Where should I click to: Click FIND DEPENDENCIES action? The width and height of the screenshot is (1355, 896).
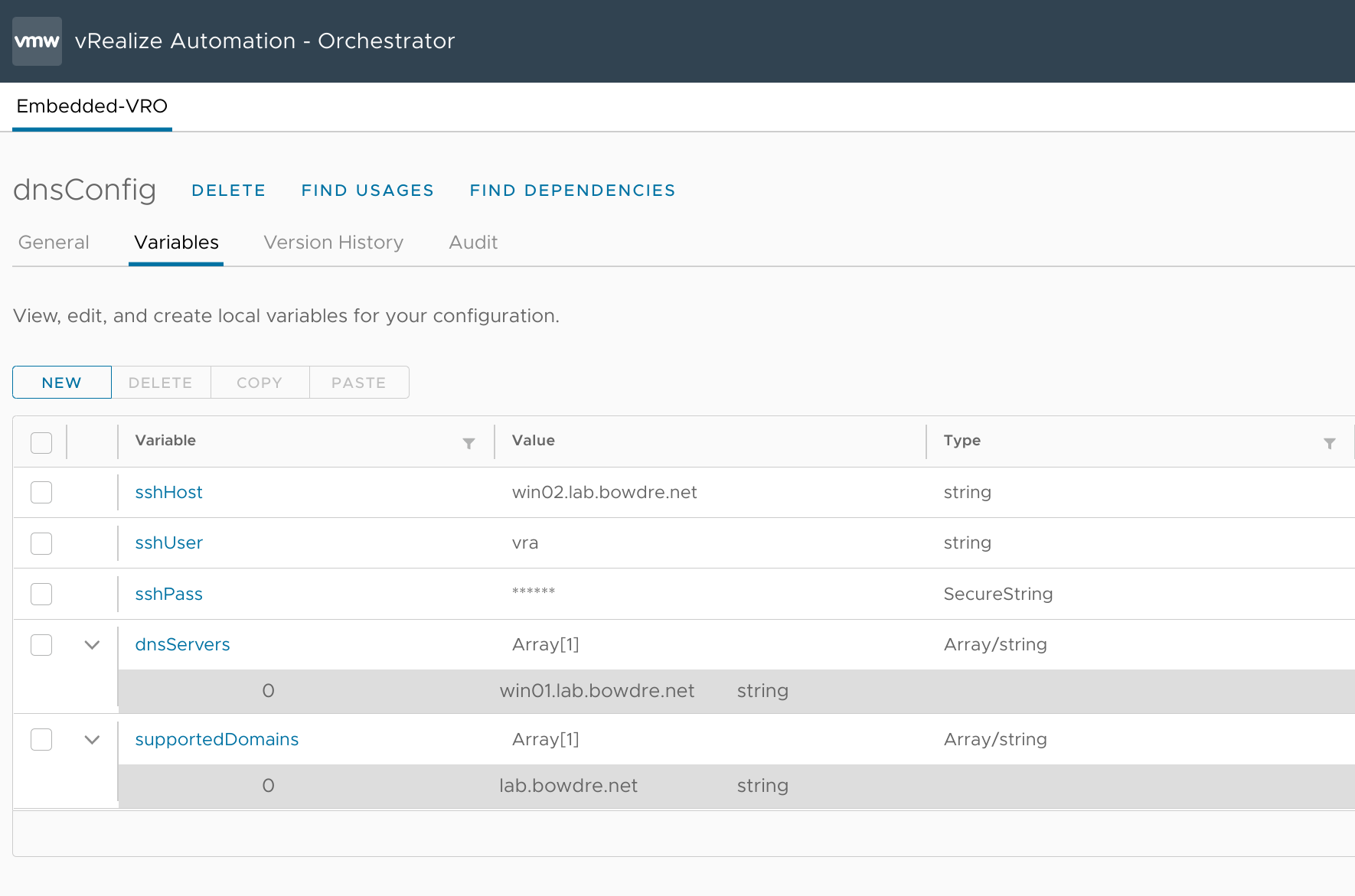[573, 191]
